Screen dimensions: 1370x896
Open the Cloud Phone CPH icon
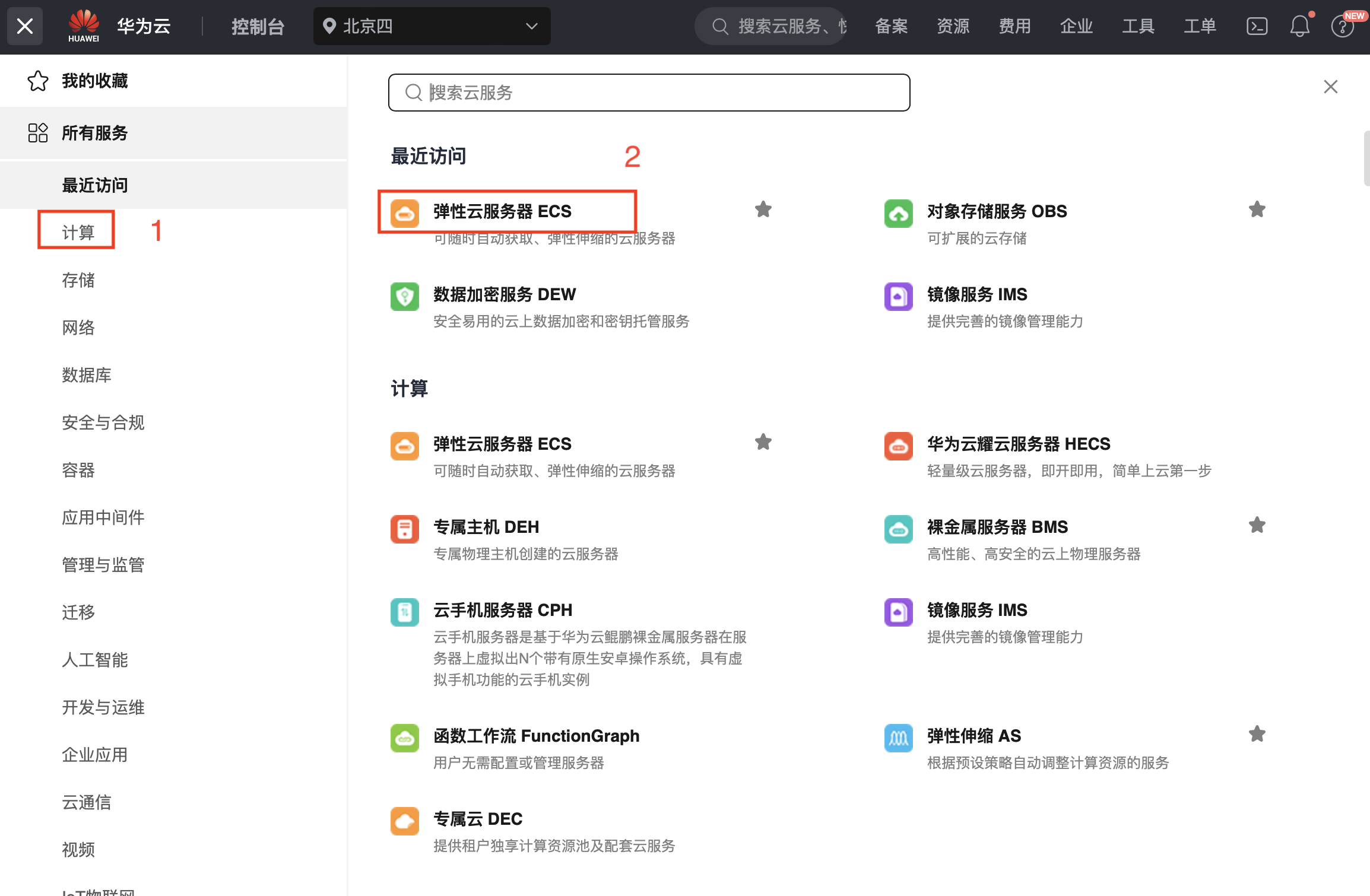[404, 612]
